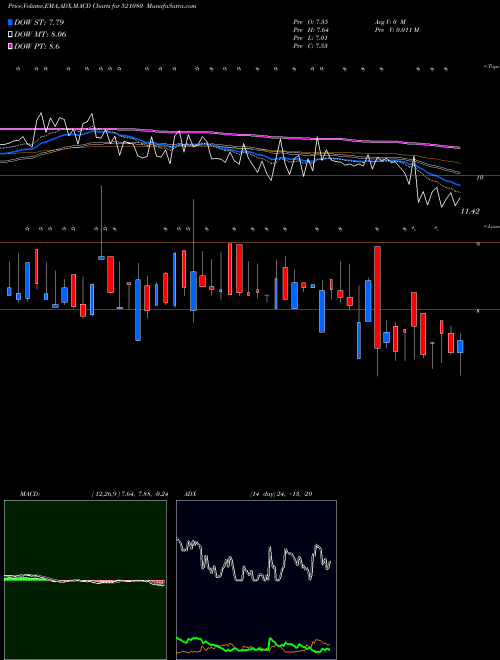Select the 'DOW MT: 8.06' legend label

click(x=40, y=35)
